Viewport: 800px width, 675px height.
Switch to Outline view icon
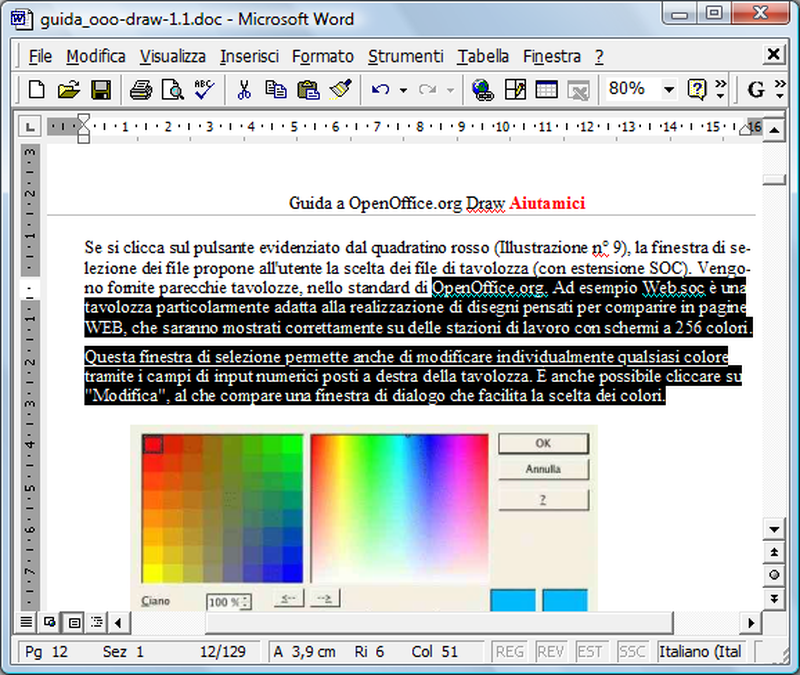(96, 622)
